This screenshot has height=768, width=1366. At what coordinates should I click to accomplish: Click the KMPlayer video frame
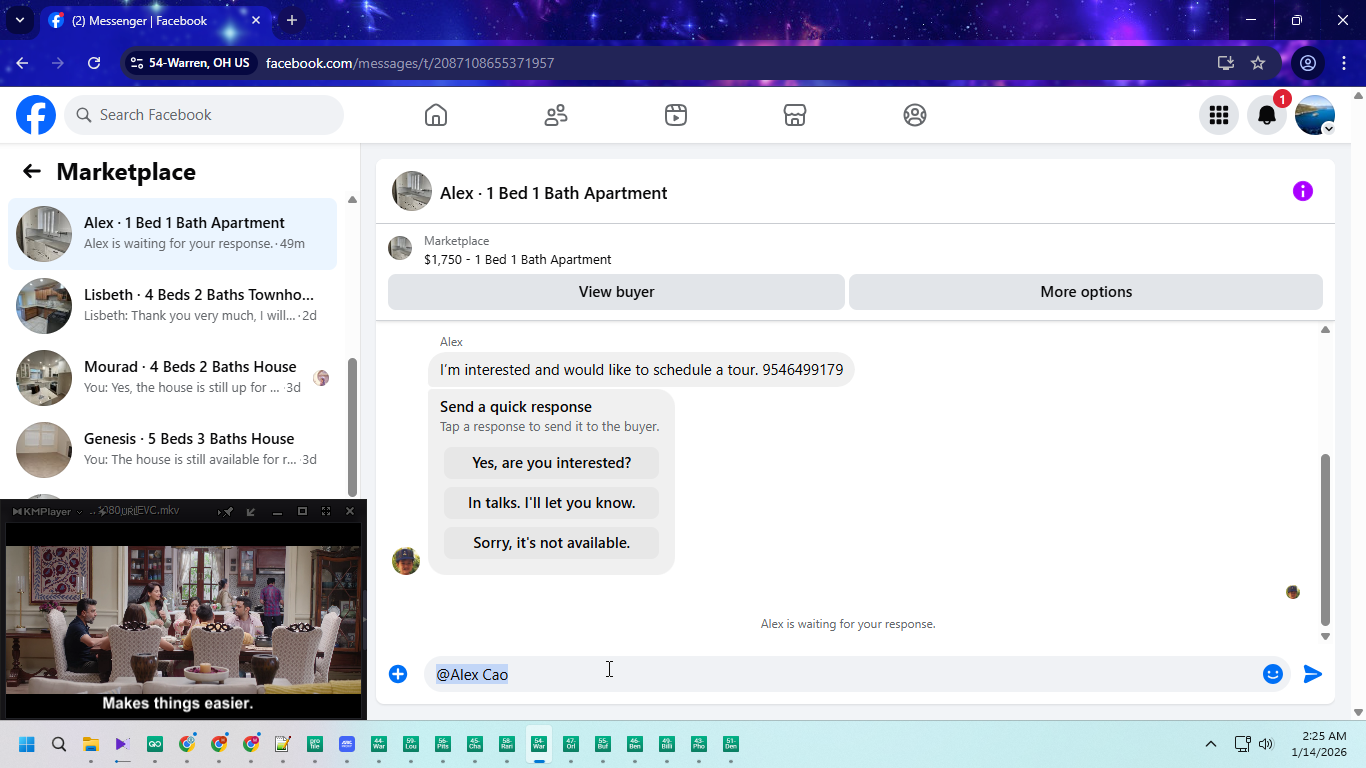[183, 618]
